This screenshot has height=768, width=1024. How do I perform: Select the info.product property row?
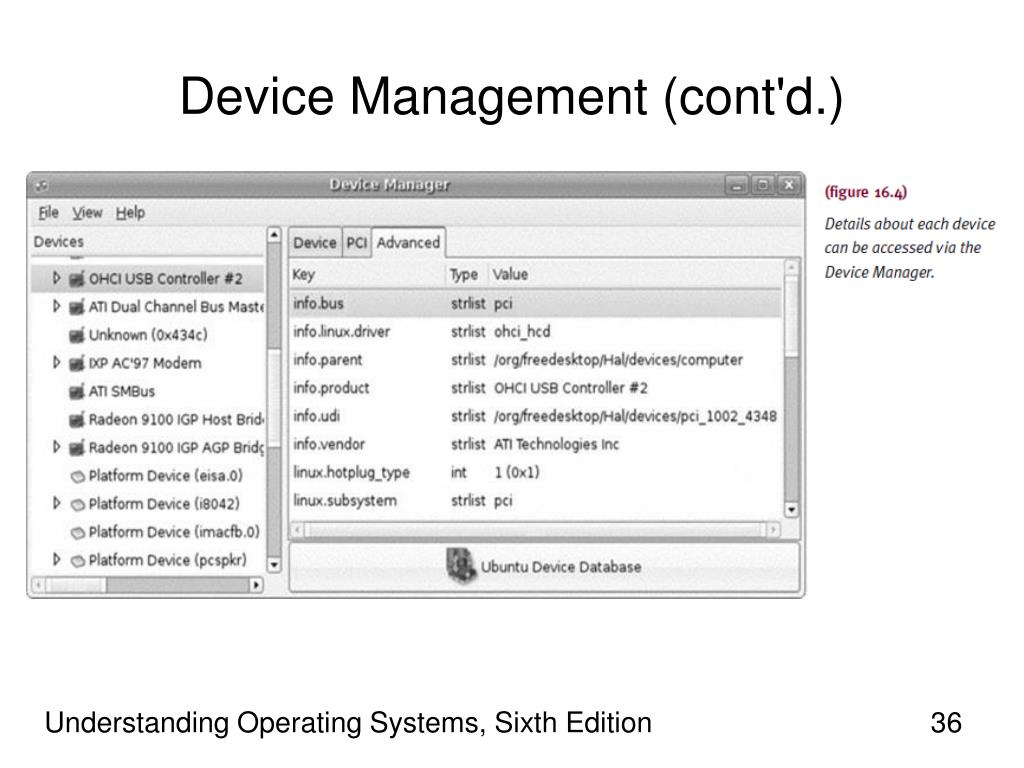tap(536, 388)
